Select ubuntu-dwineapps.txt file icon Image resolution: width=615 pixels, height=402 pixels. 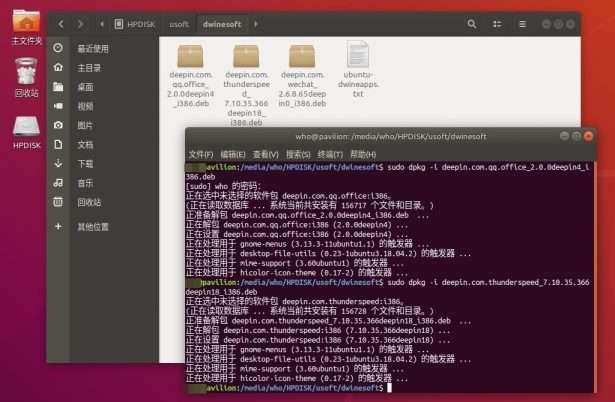click(358, 54)
